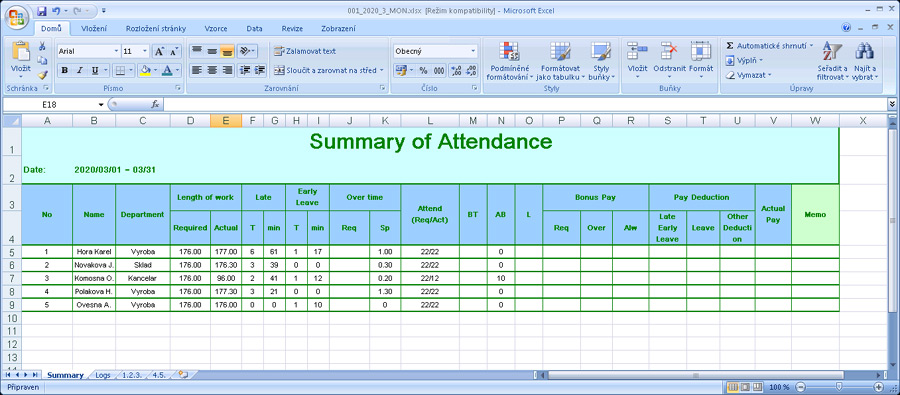Open Formátovat jako tabulku gallery

click(560, 60)
